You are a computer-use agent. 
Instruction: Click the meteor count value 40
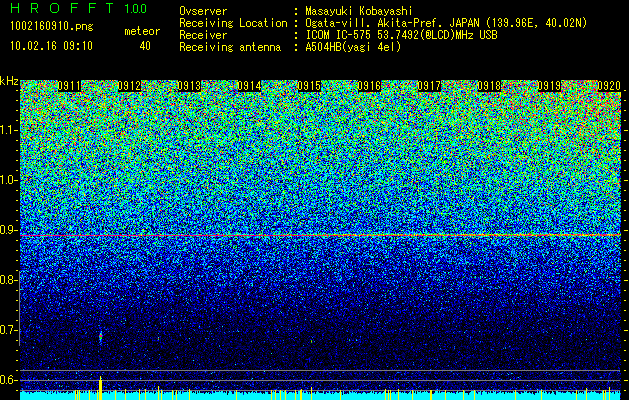pos(145,46)
